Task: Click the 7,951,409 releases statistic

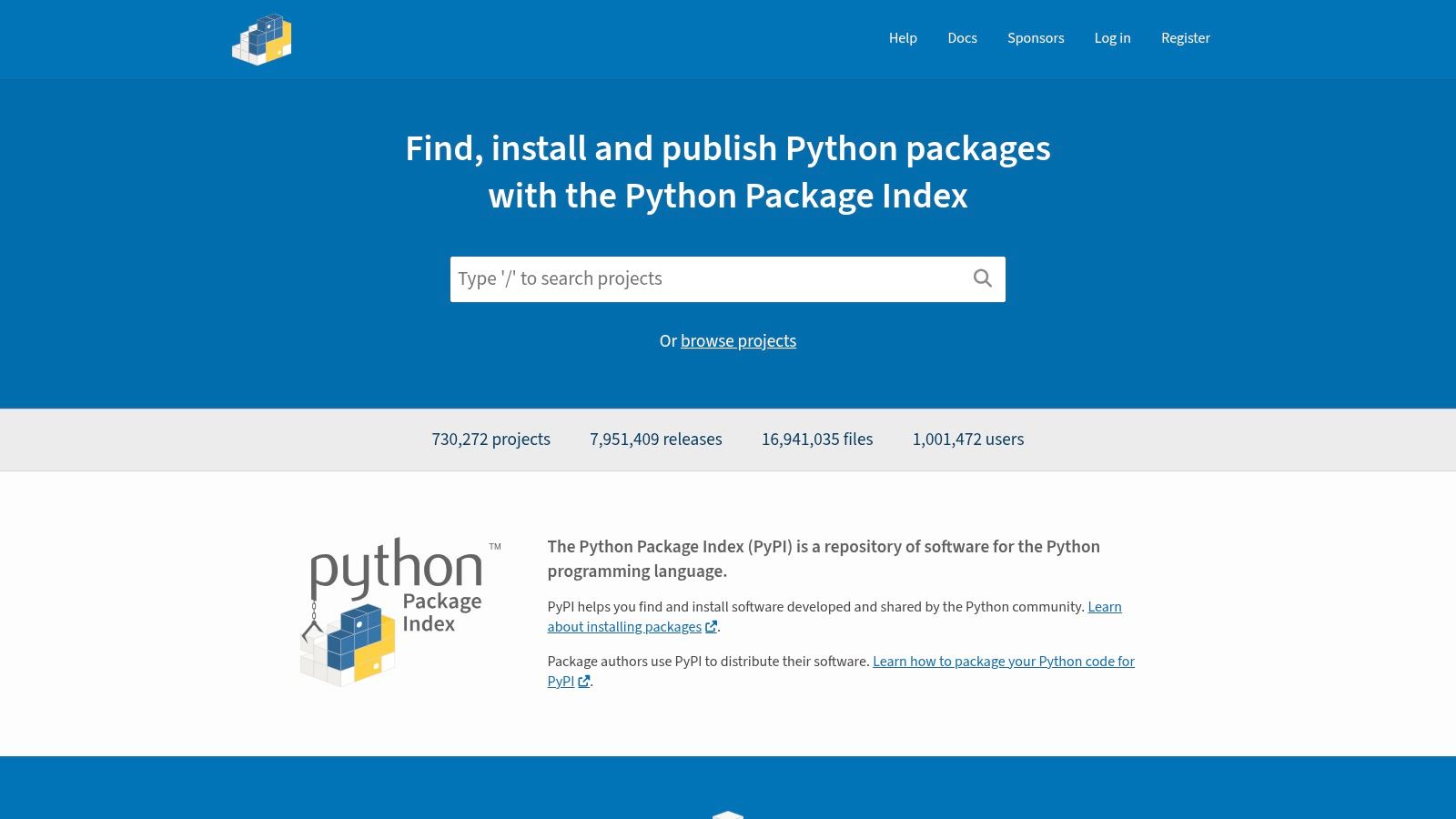Action: 655,439
